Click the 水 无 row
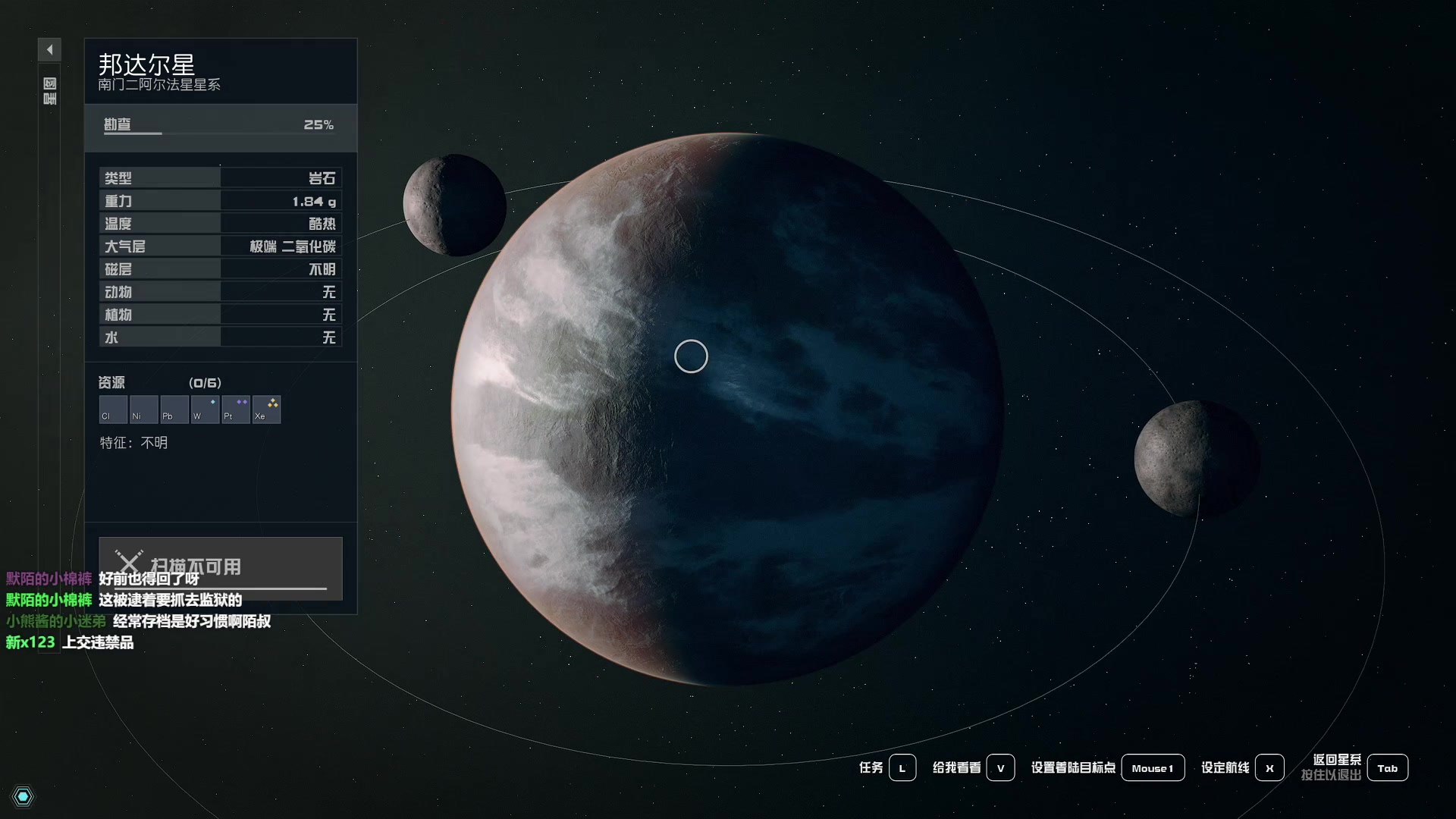 tap(221, 337)
